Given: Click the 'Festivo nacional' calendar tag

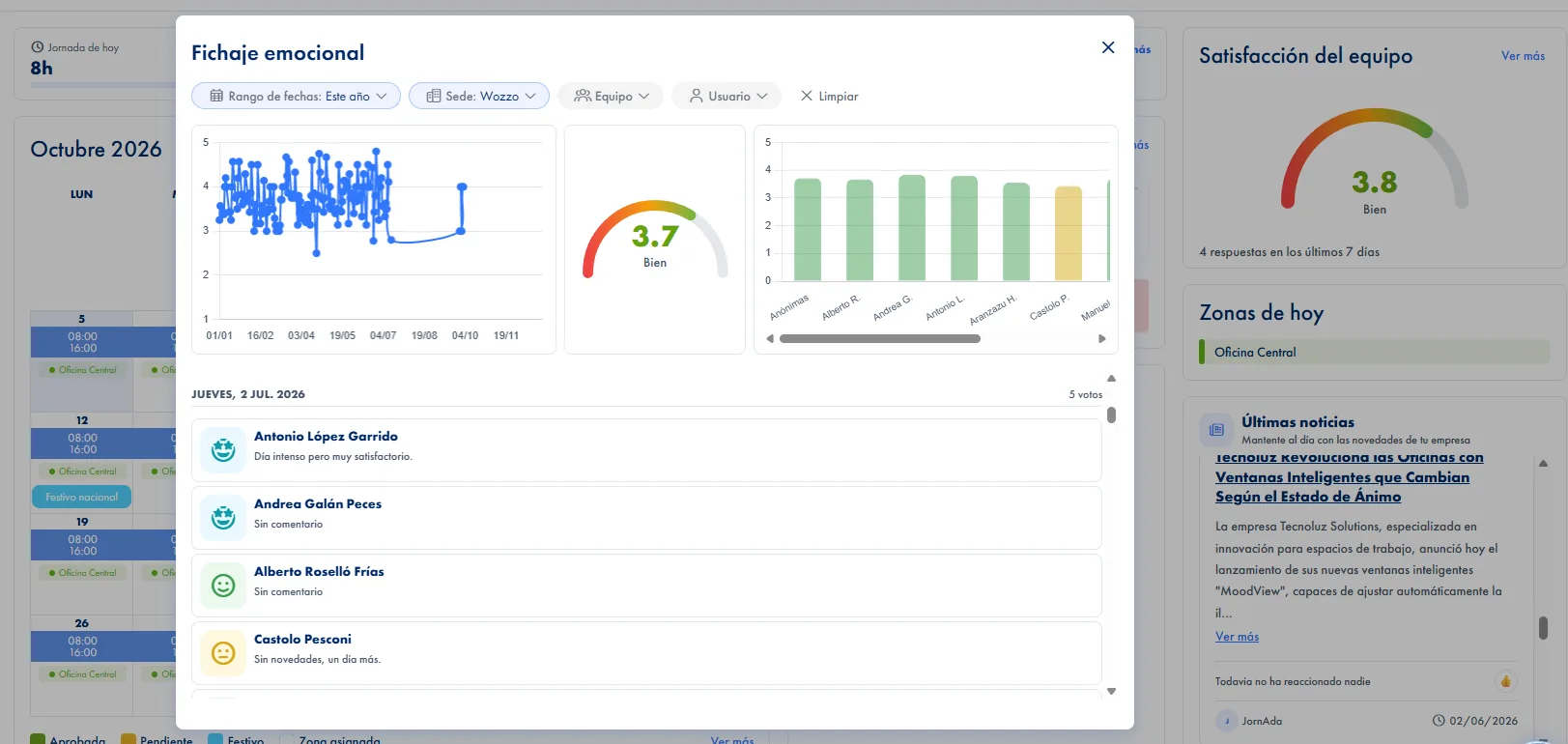Looking at the screenshot, I should point(82,497).
